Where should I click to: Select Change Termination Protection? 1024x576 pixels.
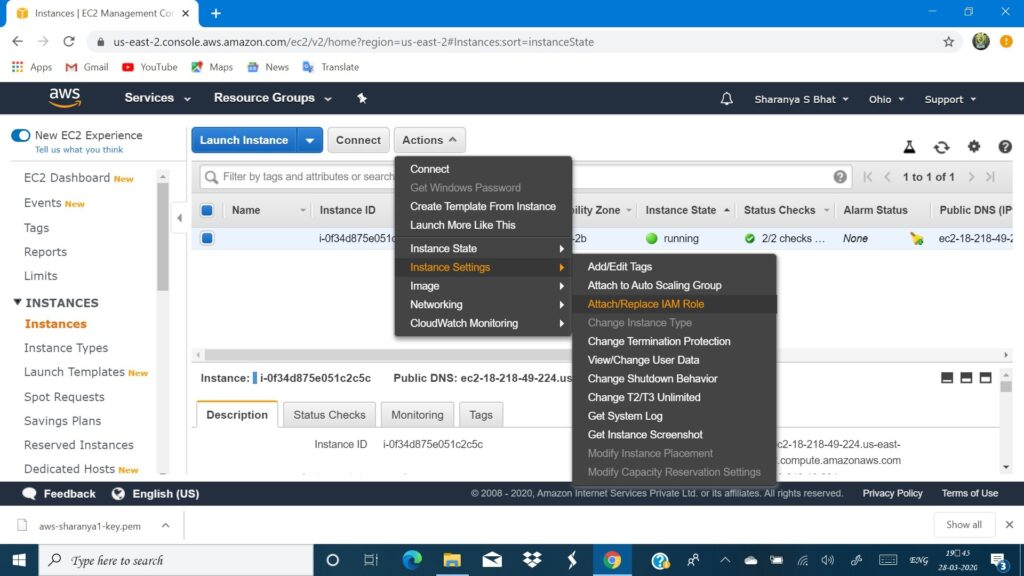pos(658,342)
